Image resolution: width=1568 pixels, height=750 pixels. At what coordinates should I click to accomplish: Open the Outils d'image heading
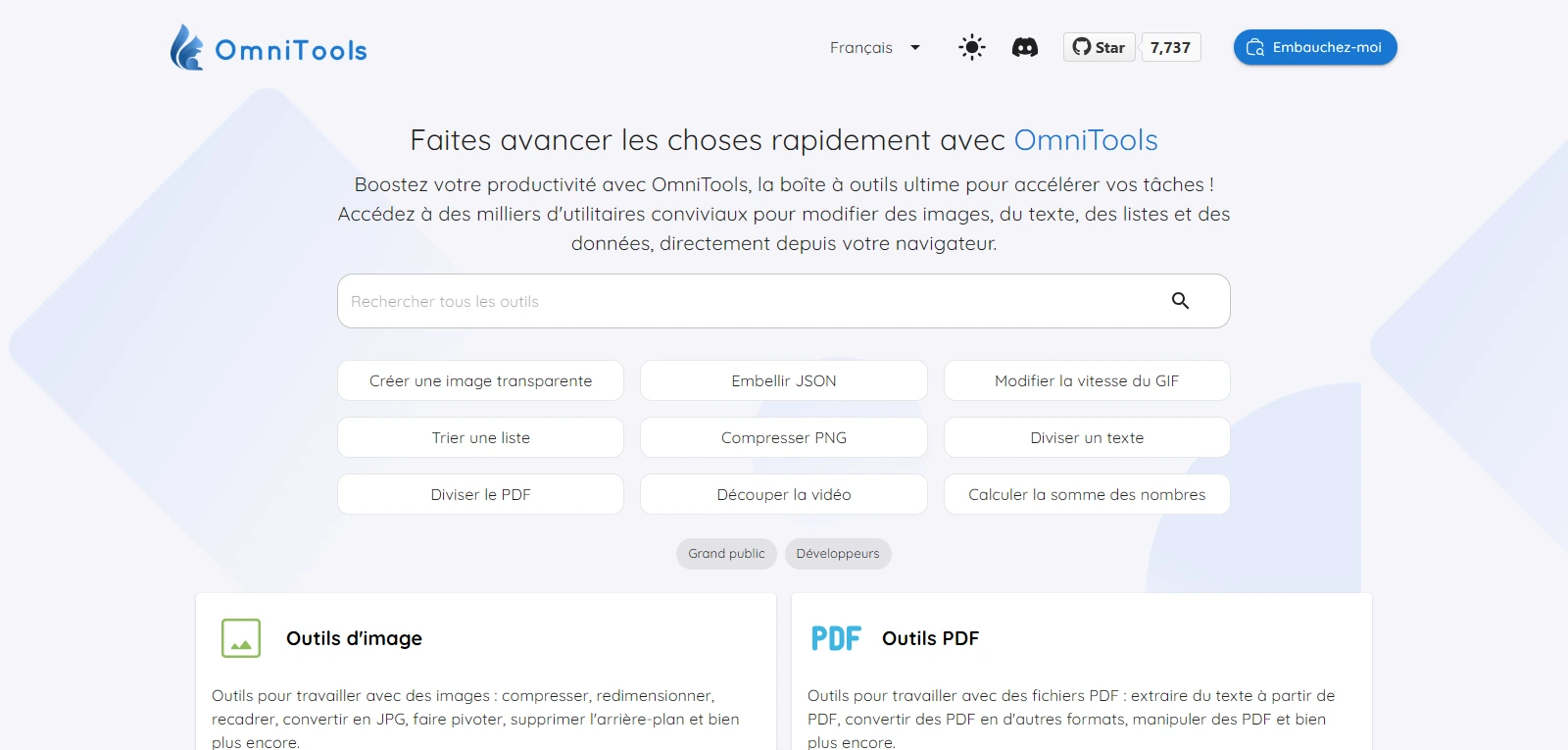(x=354, y=638)
